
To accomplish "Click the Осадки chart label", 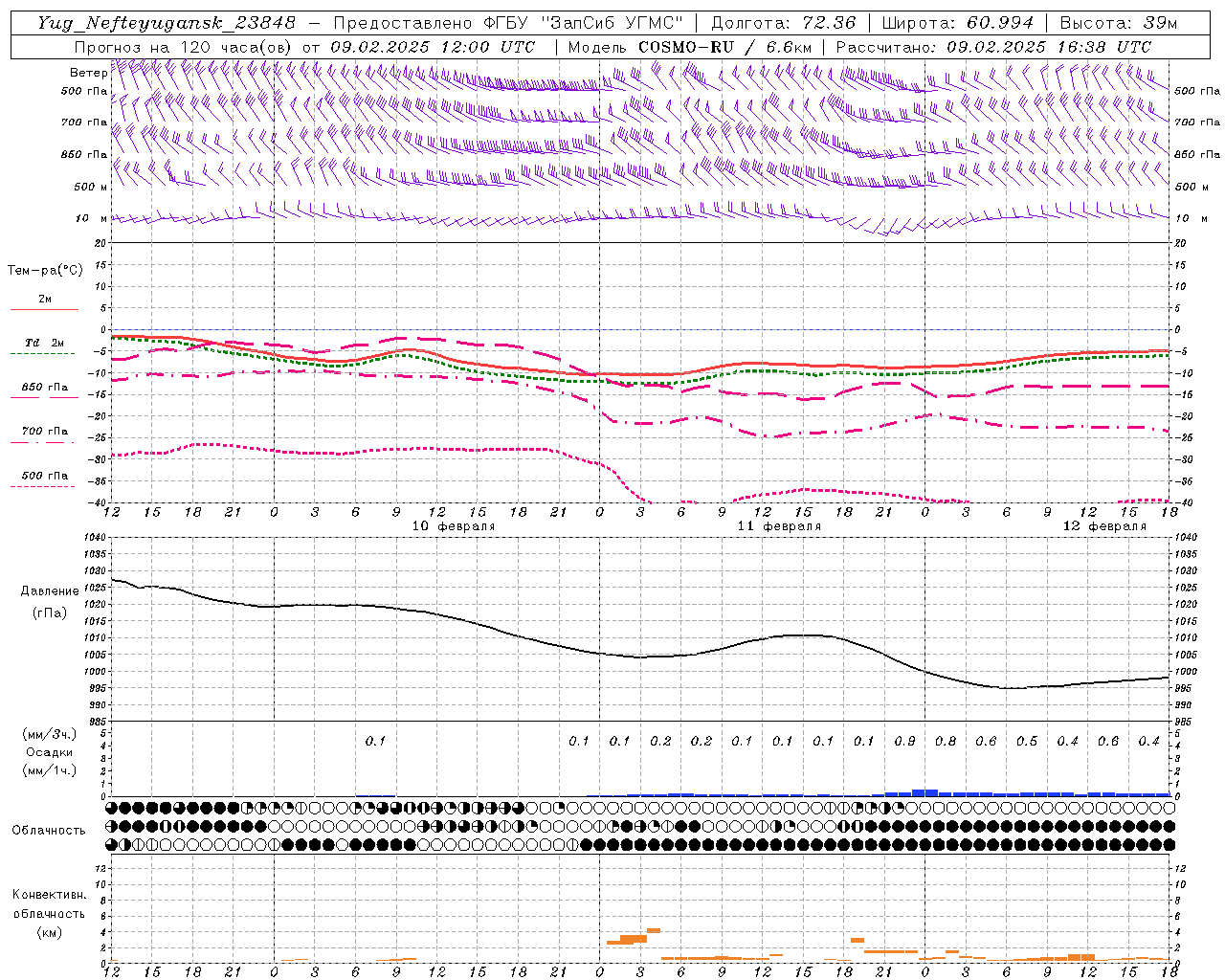I will point(49,752).
